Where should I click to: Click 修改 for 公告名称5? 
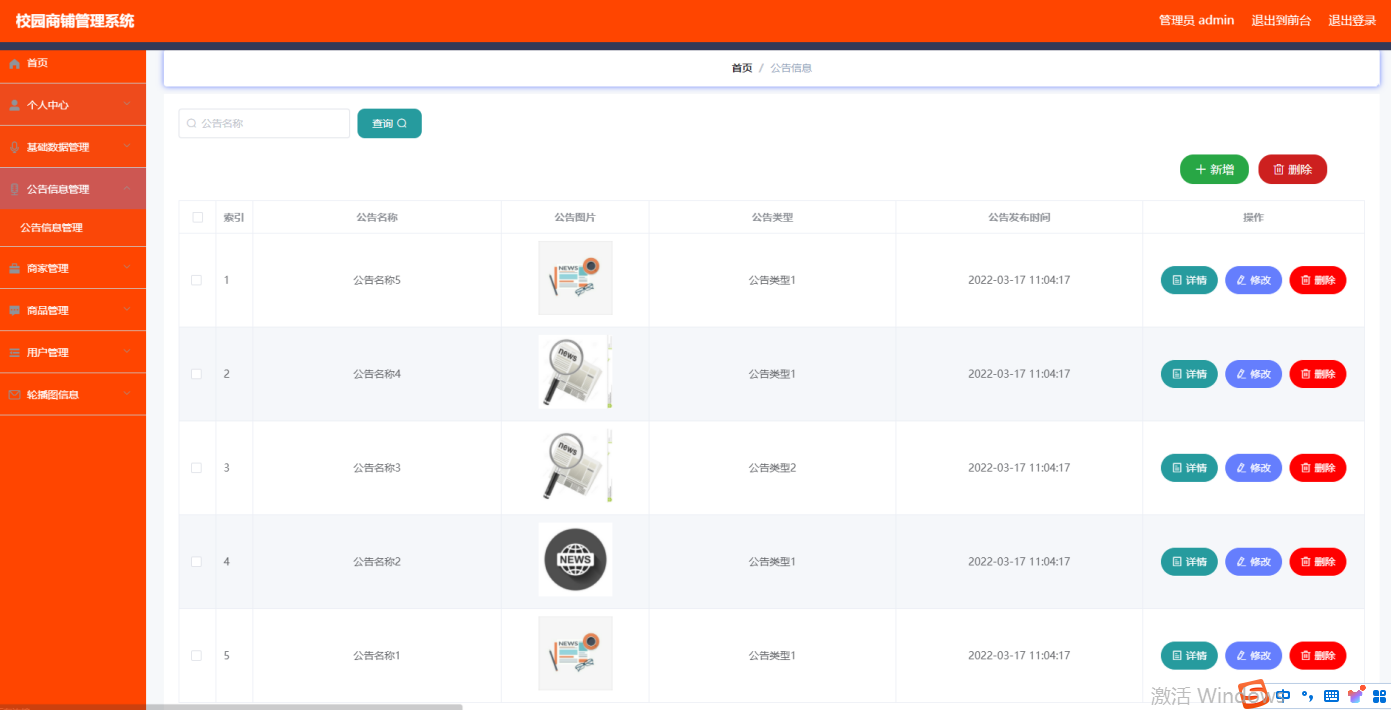(1253, 280)
